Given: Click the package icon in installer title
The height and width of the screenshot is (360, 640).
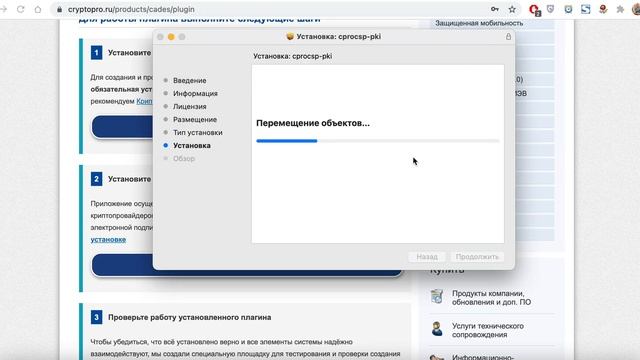Looking at the screenshot, I should [x=290, y=36].
